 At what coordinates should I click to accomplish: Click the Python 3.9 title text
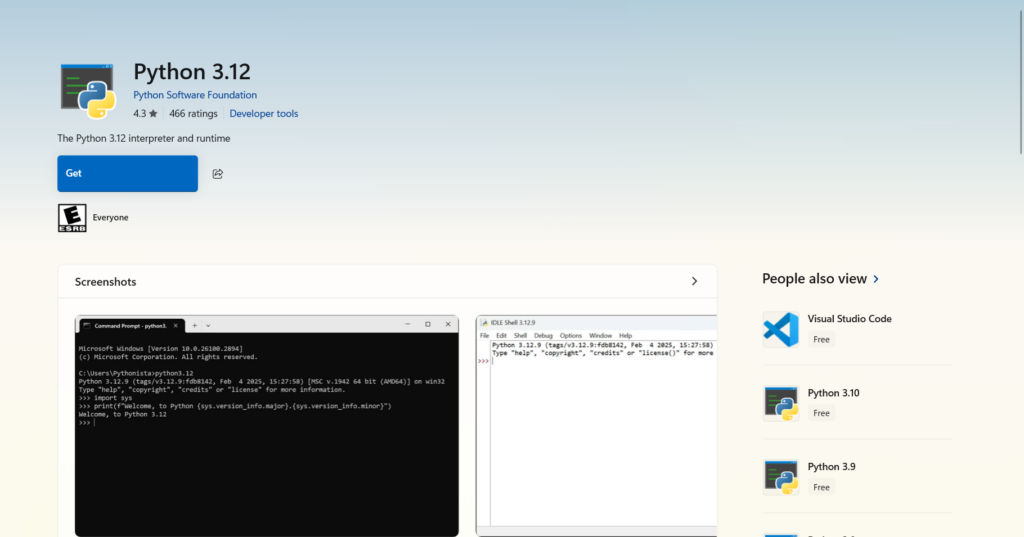pos(831,466)
